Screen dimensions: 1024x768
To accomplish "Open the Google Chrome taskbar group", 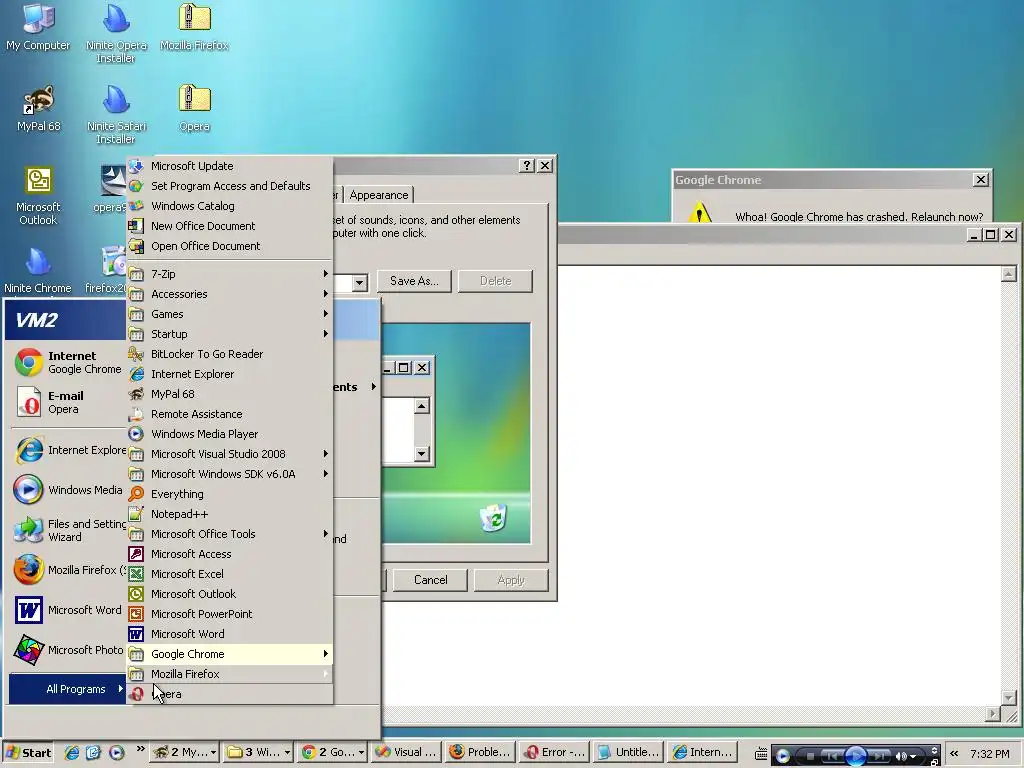I will point(332,752).
